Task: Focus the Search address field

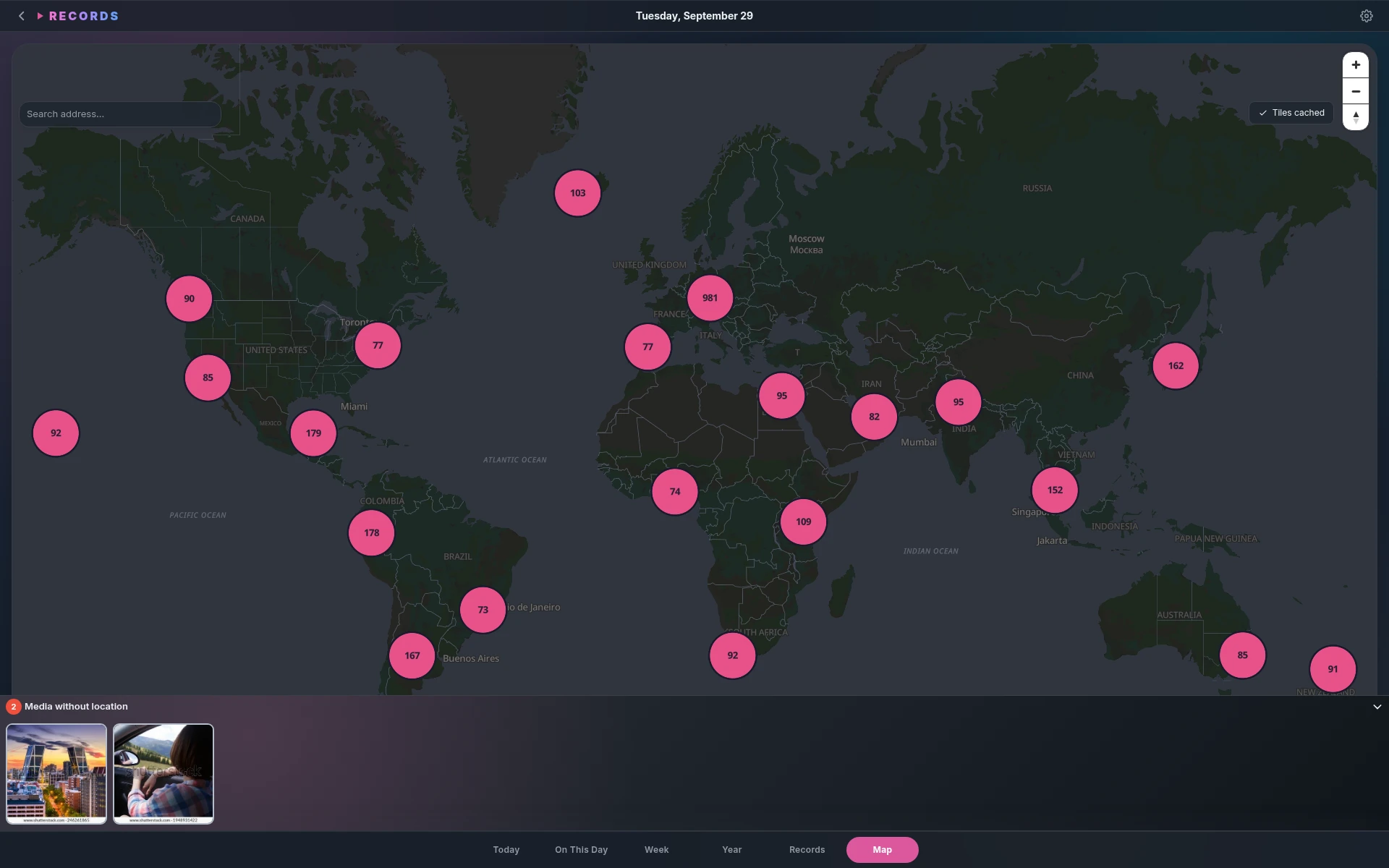Action: tap(120, 114)
